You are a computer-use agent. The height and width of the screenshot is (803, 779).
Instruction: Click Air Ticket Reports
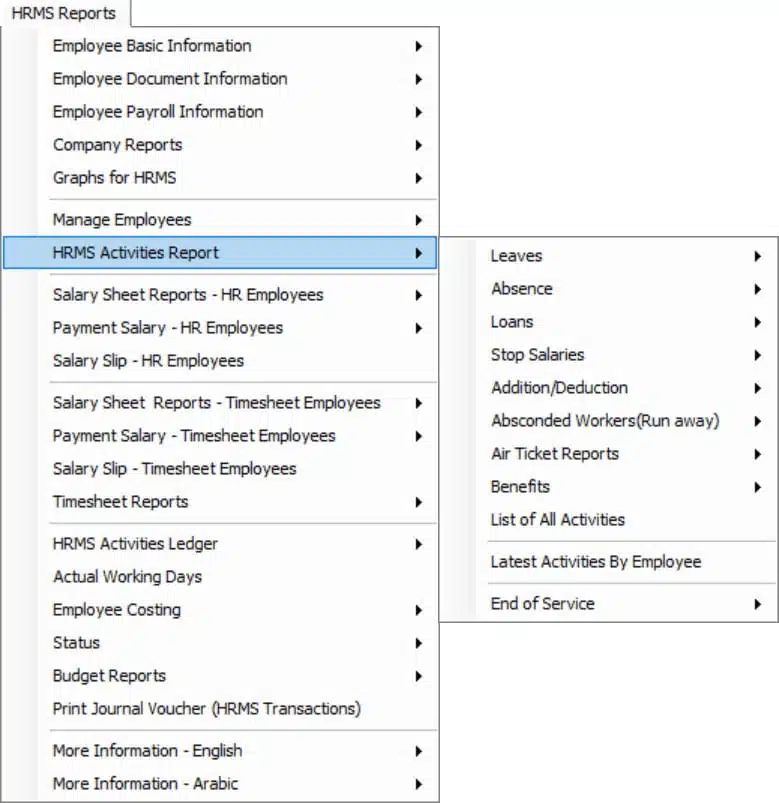(609, 454)
